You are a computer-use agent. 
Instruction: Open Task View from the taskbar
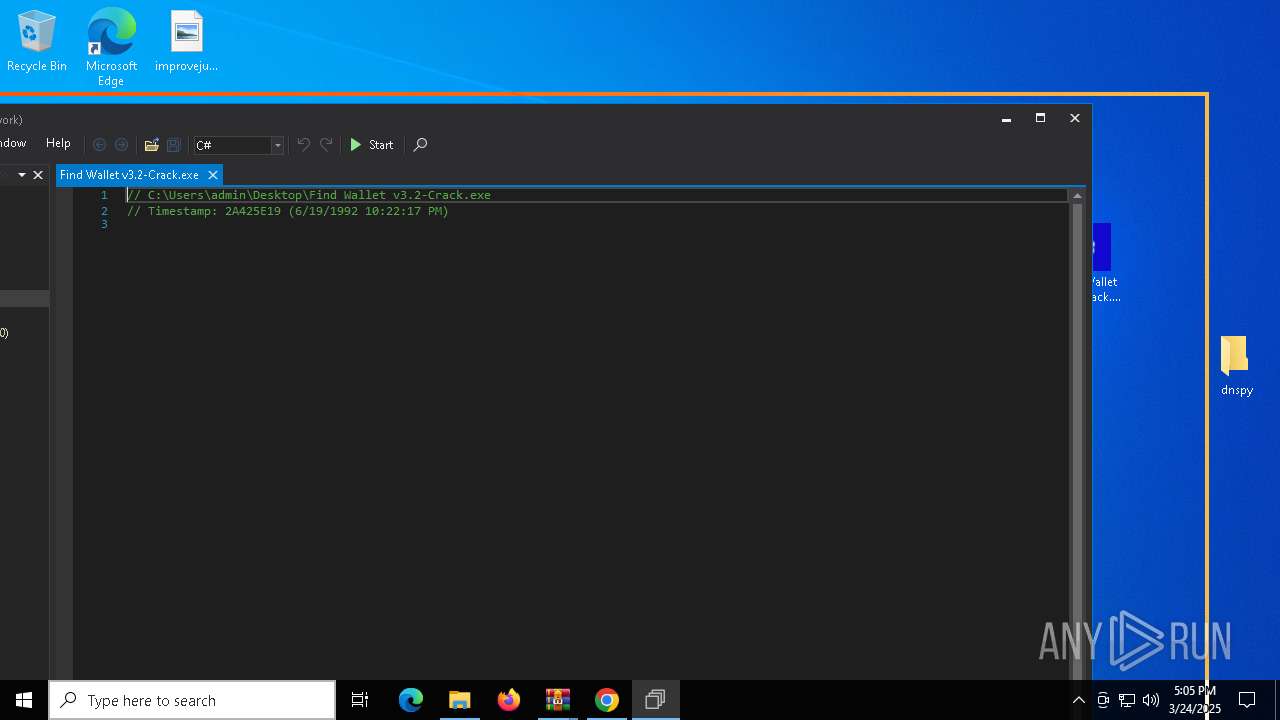pyautogui.click(x=360, y=700)
